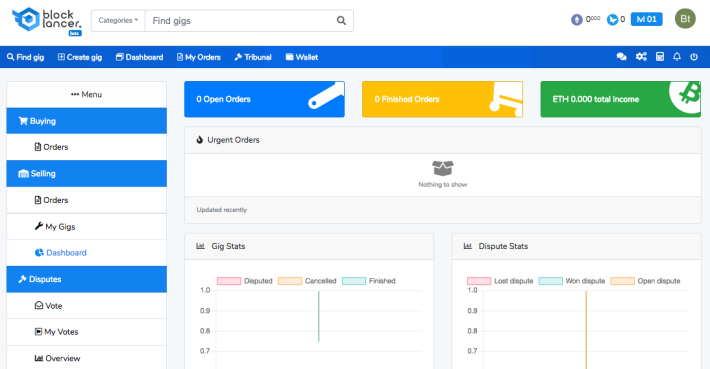Click the empty box Nothing to show icon

pos(442,168)
